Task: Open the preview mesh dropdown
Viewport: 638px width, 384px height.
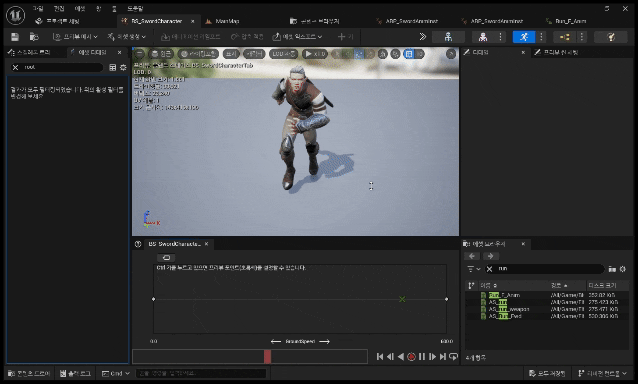Action: pyautogui.click(x=76, y=37)
